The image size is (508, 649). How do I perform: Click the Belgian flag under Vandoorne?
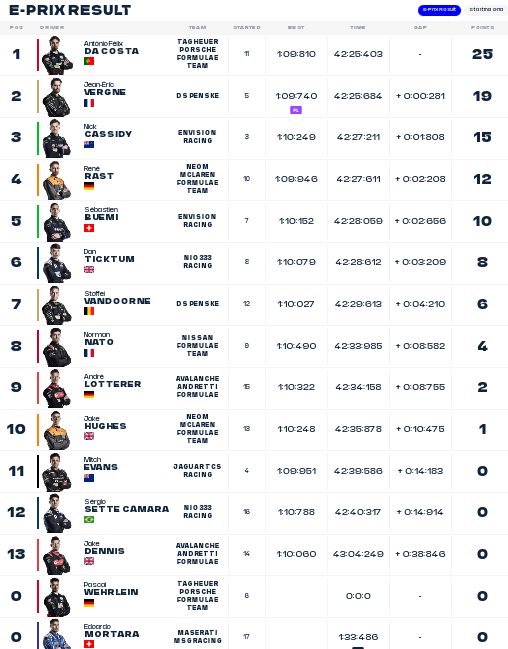tap(89, 311)
